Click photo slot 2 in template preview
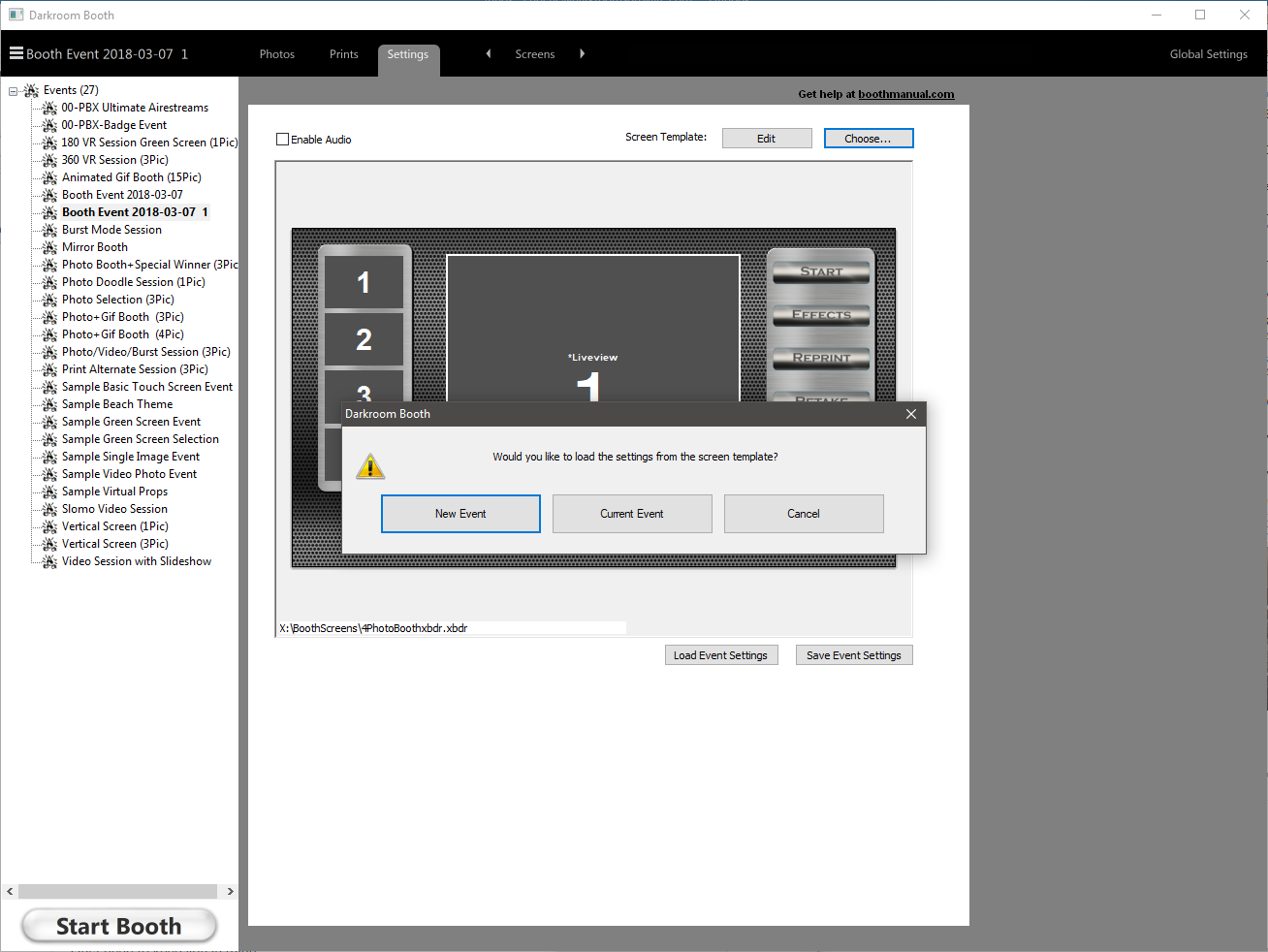Image resolution: width=1268 pixels, height=952 pixels. tap(364, 339)
